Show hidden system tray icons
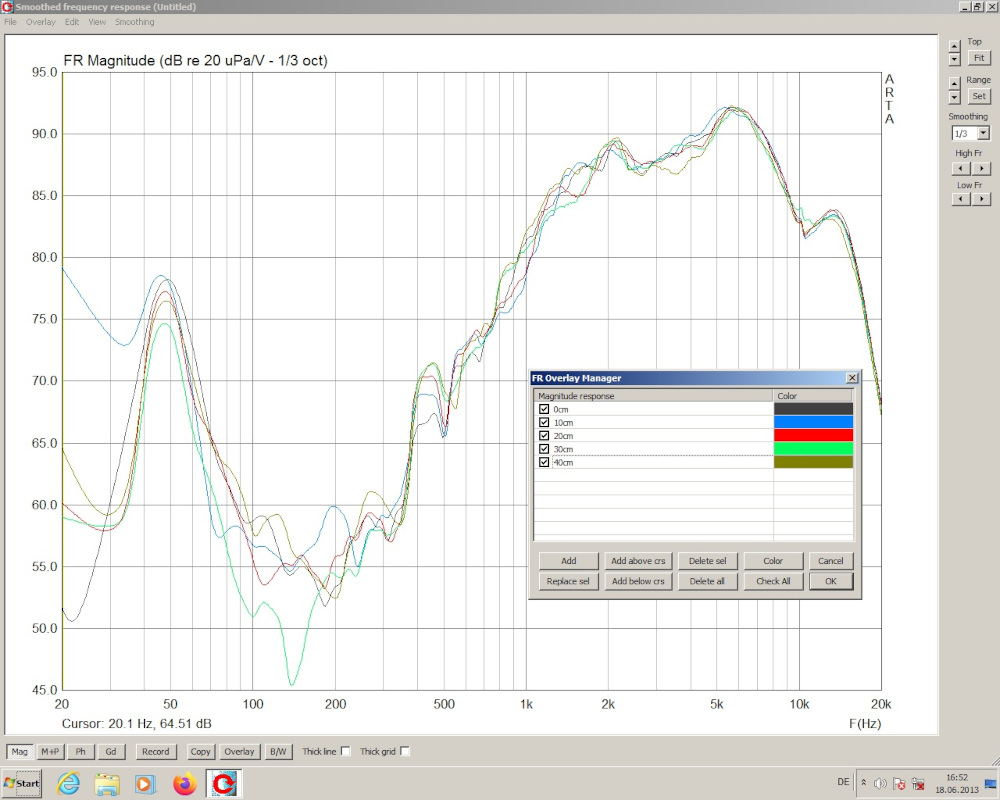Image resolution: width=1000 pixels, height=800 pixels. click(x=864, y=783)
